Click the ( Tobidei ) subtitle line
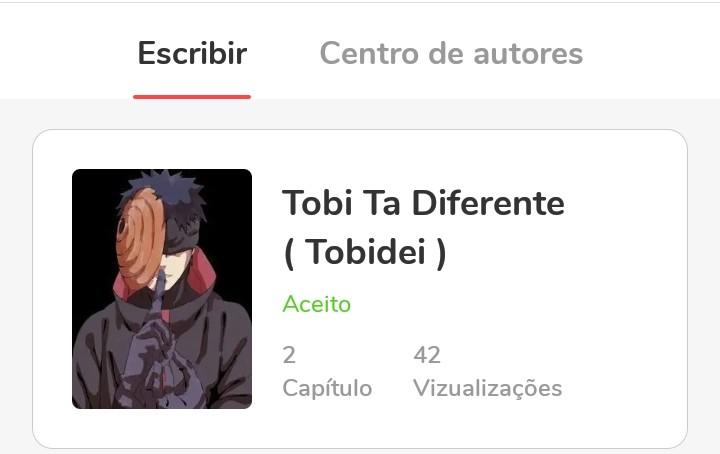Image resolution: width=720 pixels, height=454 pixels. (x=365, y=252)
